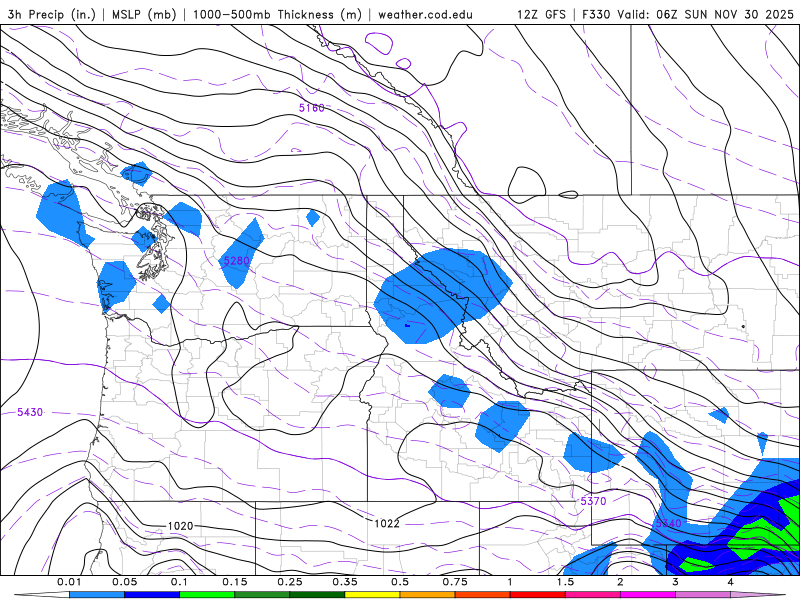Screen dimensions: 800x600
Task: Click the F330 forecast hour label
Action: click(596, 14)
